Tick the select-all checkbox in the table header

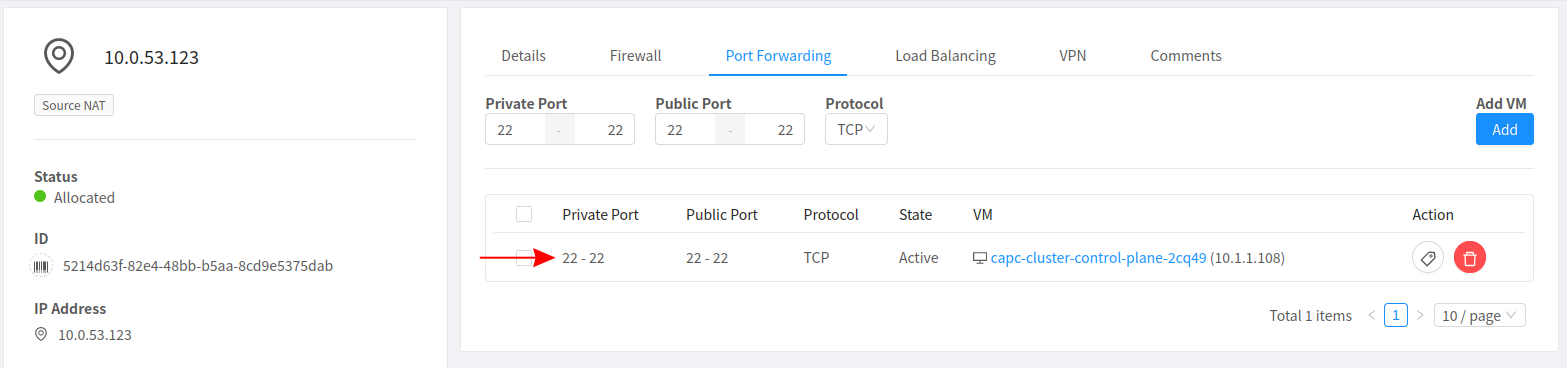(x=524, y=214)
